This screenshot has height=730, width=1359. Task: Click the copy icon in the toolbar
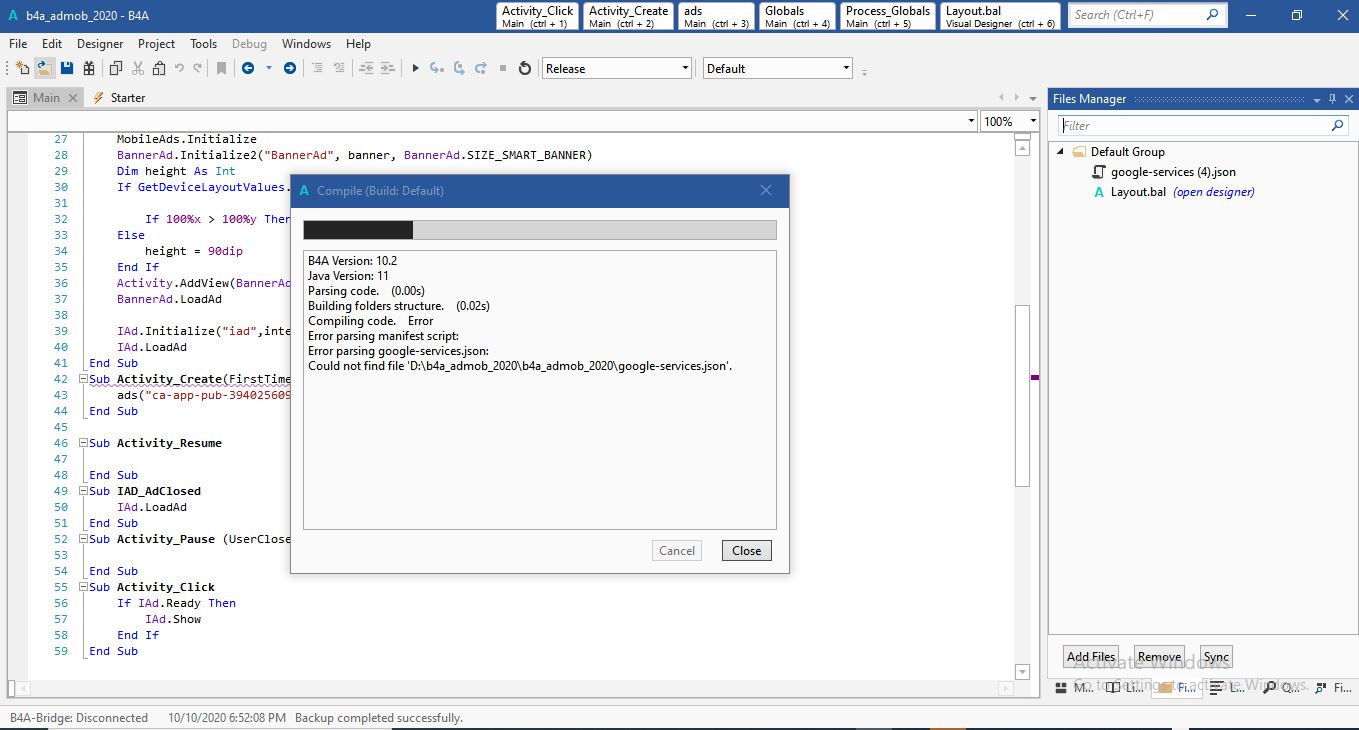point(116,68)
